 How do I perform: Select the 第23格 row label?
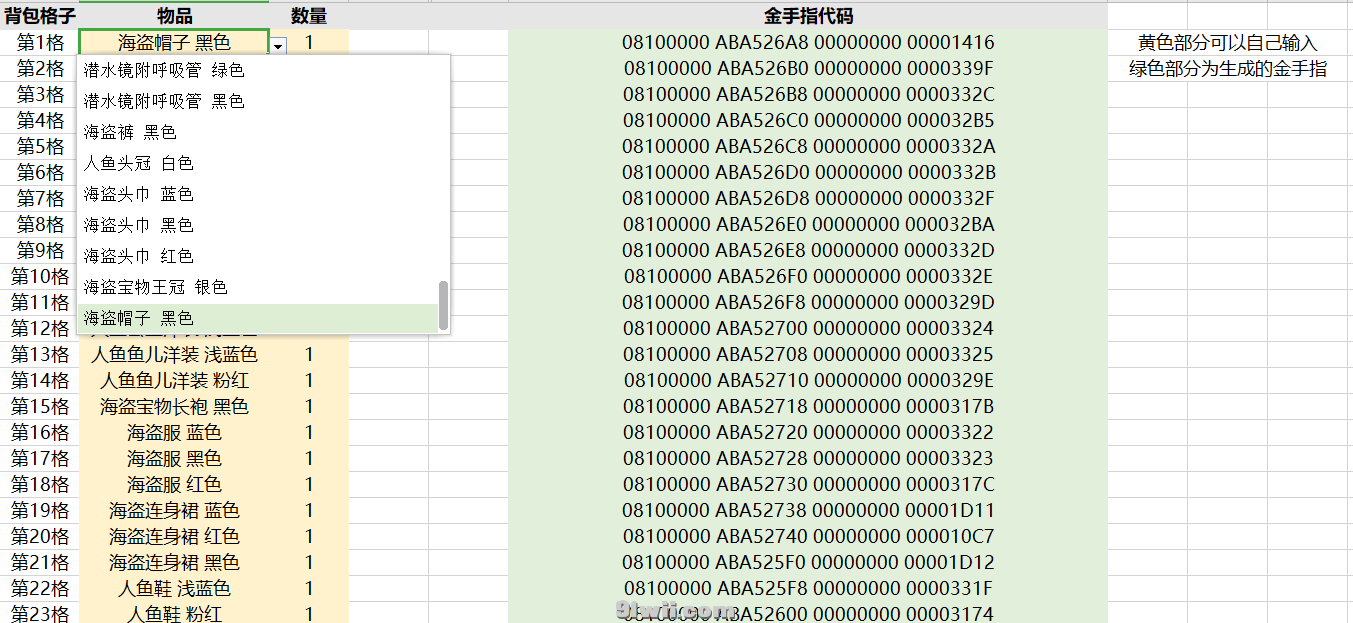point(40,614)
